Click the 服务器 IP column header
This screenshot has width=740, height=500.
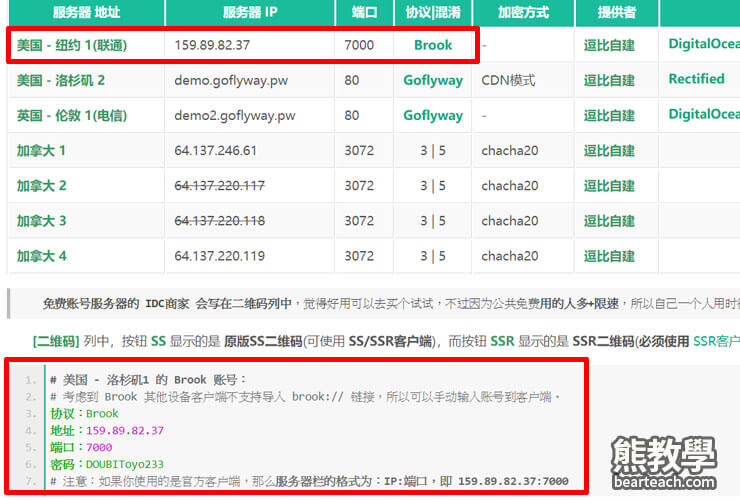click(x=250, y=13)
